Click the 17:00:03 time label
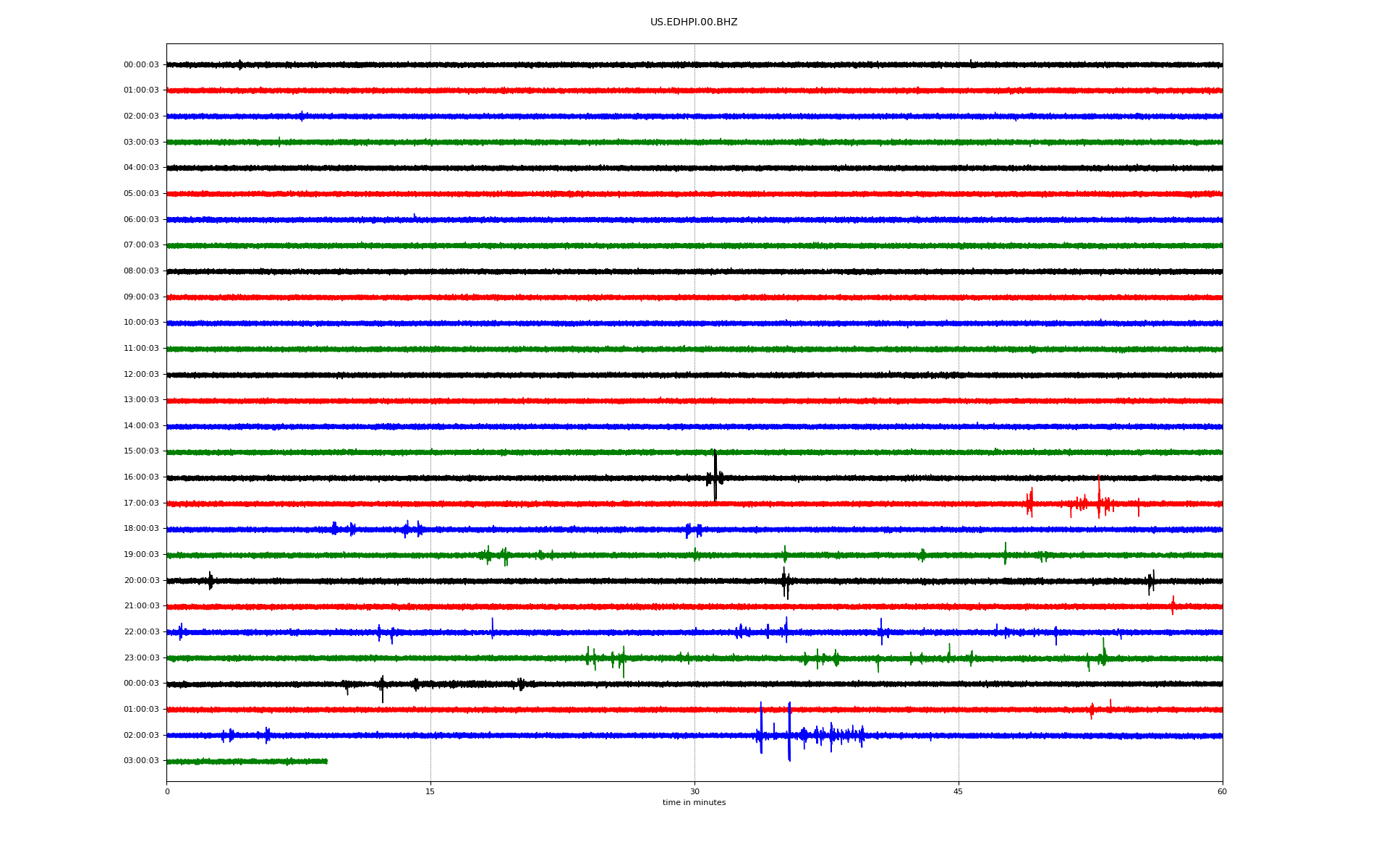This screenshot has height=868, width=1389. tap(141, 503)
